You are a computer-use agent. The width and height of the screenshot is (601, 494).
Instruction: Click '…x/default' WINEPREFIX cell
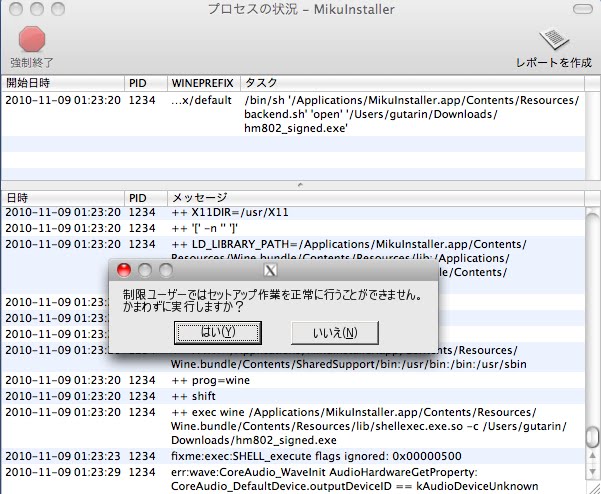[202, 100]
